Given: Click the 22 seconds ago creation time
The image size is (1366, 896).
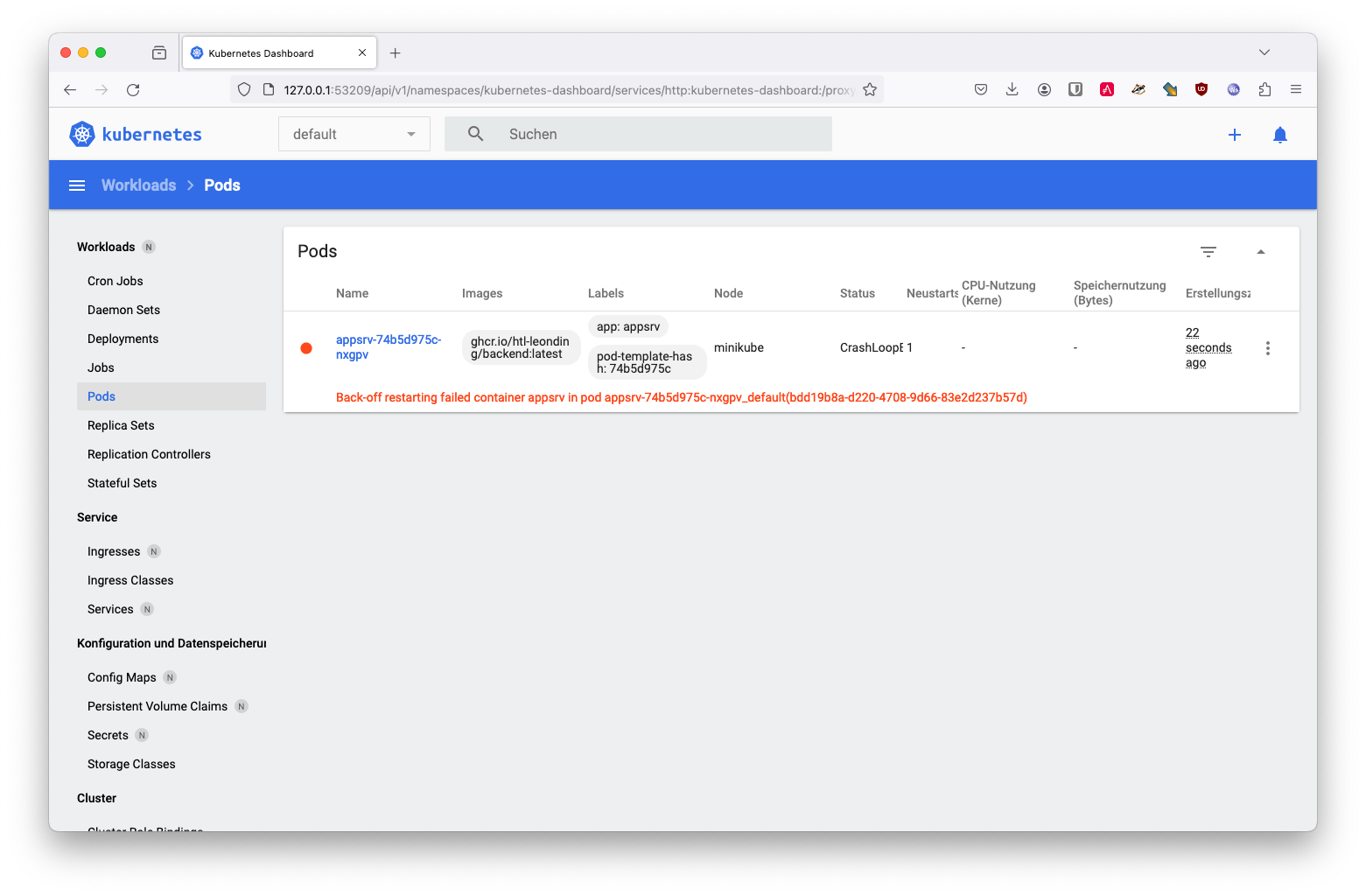Looking at the screenshot, I should [x=1208, y=347].
